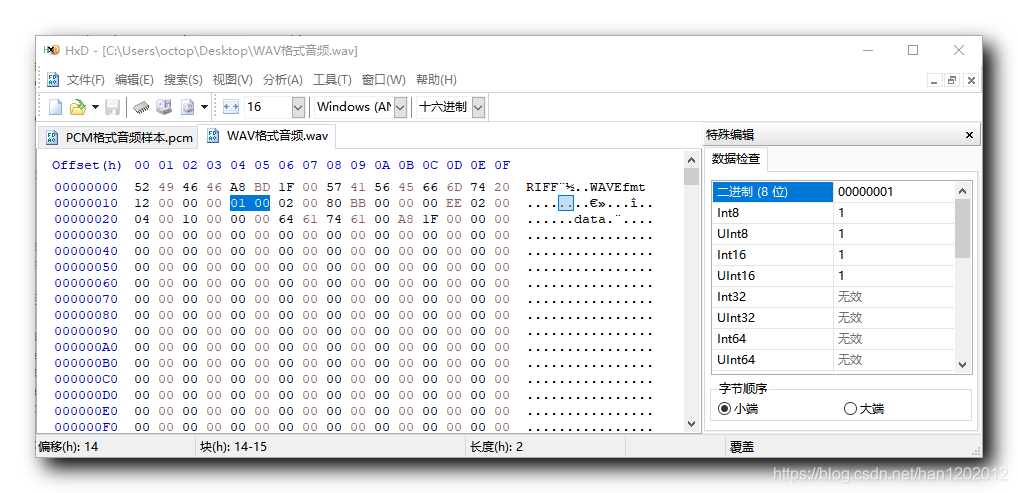This screenshot has height=493, width=1018.
Task: Expand arrow beside disk image icon
Action: [x=205, y=107]
